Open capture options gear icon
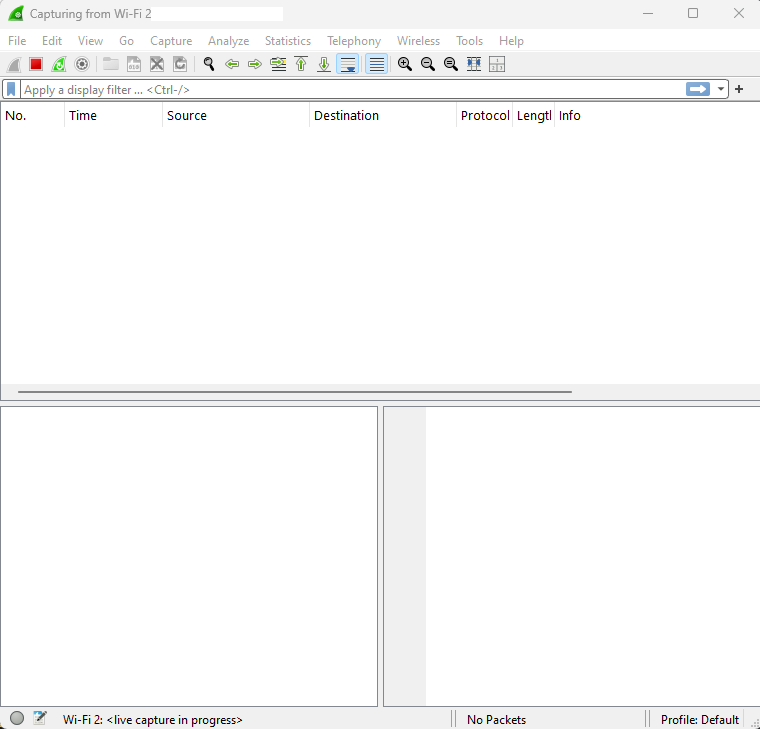 tap(82, 64)
